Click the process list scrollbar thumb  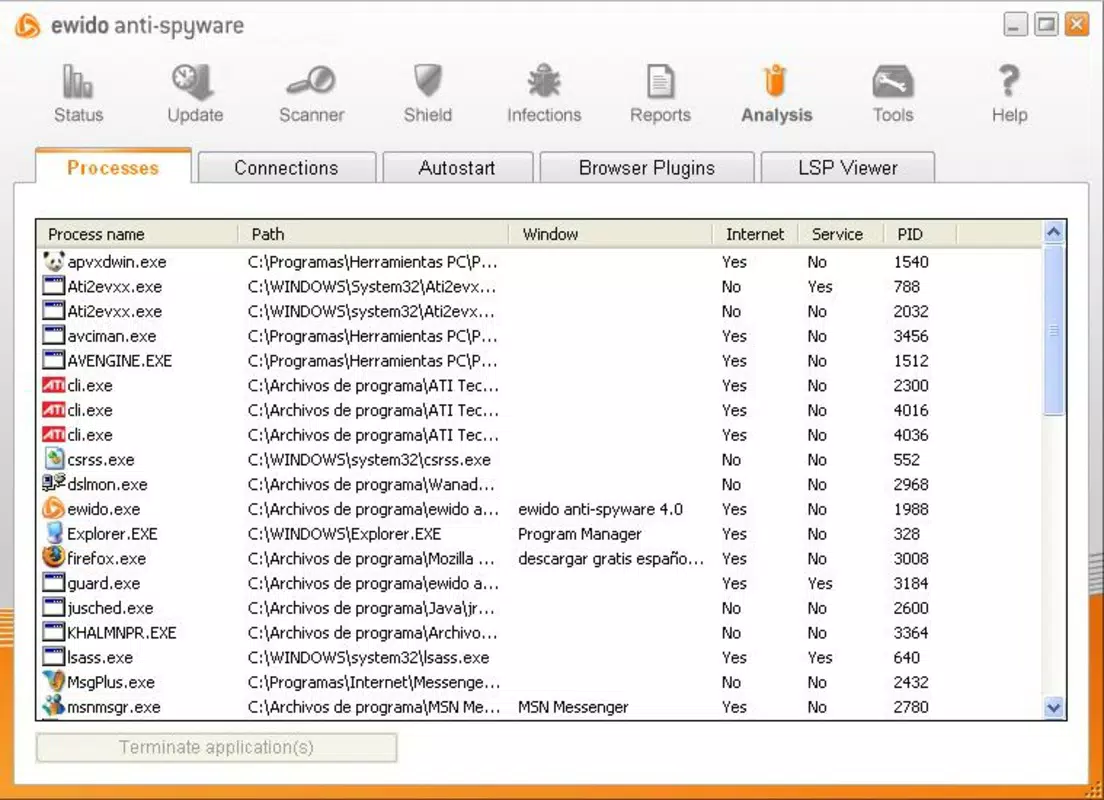coord(1053,330)
